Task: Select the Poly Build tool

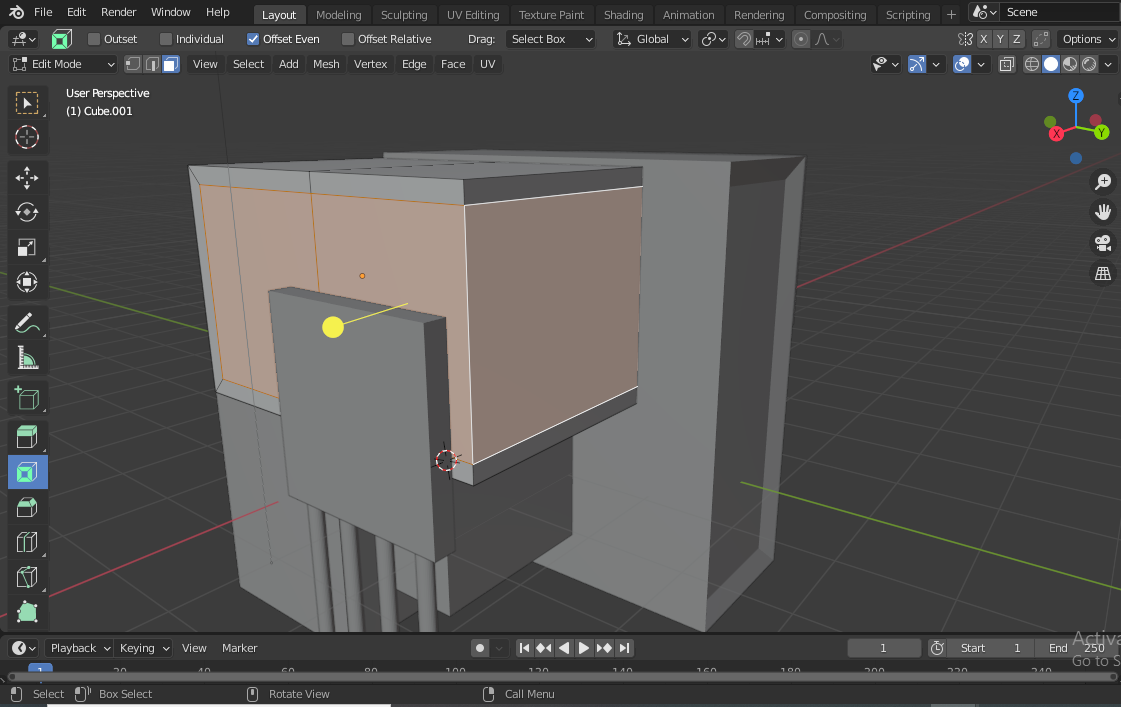Action: [27, 612]
